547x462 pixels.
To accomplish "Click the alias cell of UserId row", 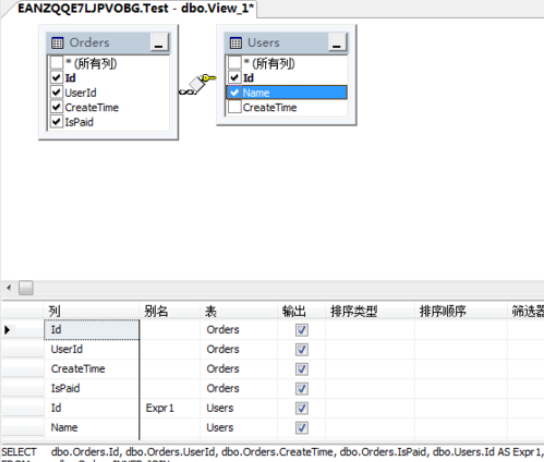I will click(170, 349).
